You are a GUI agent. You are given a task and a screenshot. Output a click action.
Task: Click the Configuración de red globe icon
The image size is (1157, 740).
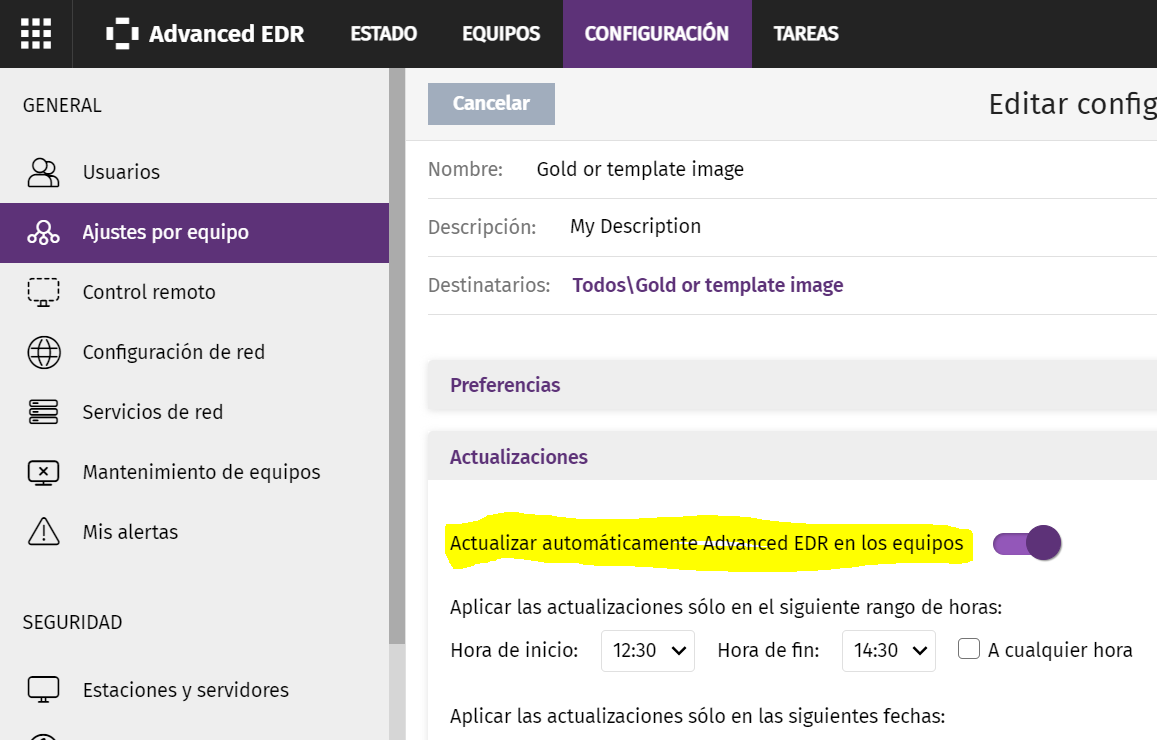44,353
